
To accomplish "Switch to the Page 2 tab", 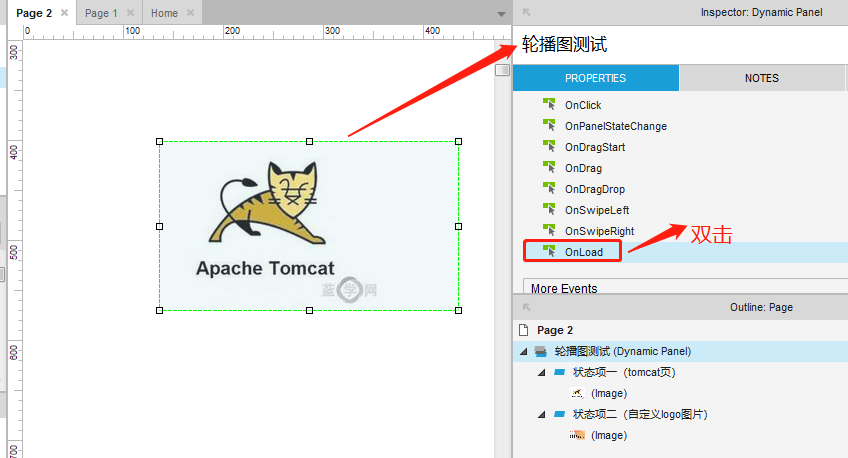I will [x=34, y=13].
